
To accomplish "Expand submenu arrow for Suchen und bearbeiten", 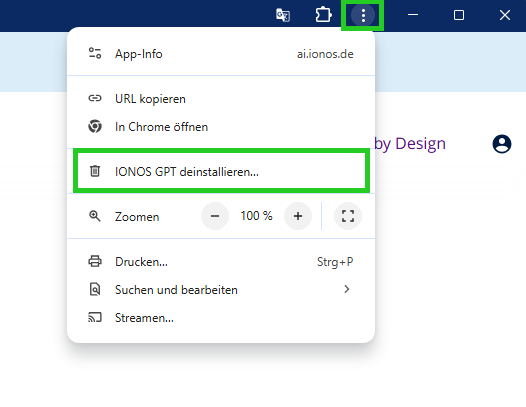I will tap(347, 289).
